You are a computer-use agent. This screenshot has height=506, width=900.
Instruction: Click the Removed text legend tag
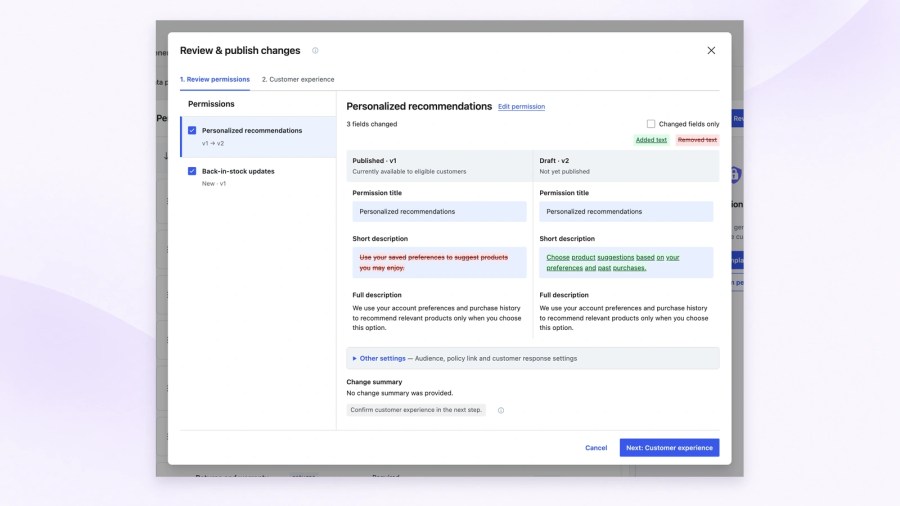click(697, 140)
